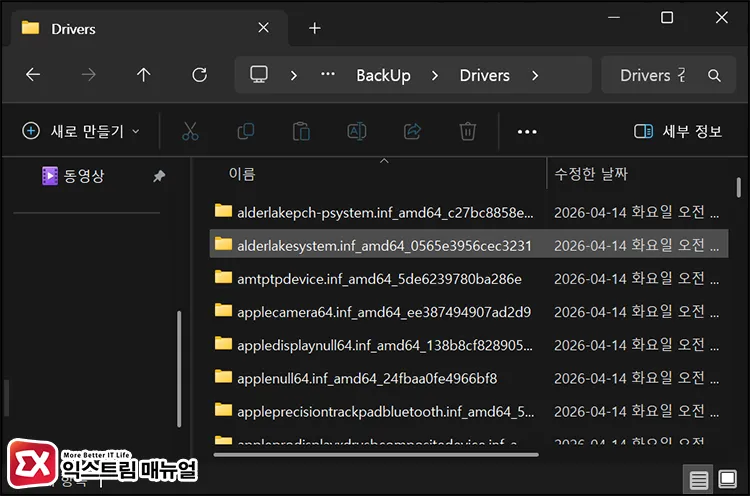750x496 pixels.
Task: Select the appledisplaynull64.inf folder
Action: 469,345
